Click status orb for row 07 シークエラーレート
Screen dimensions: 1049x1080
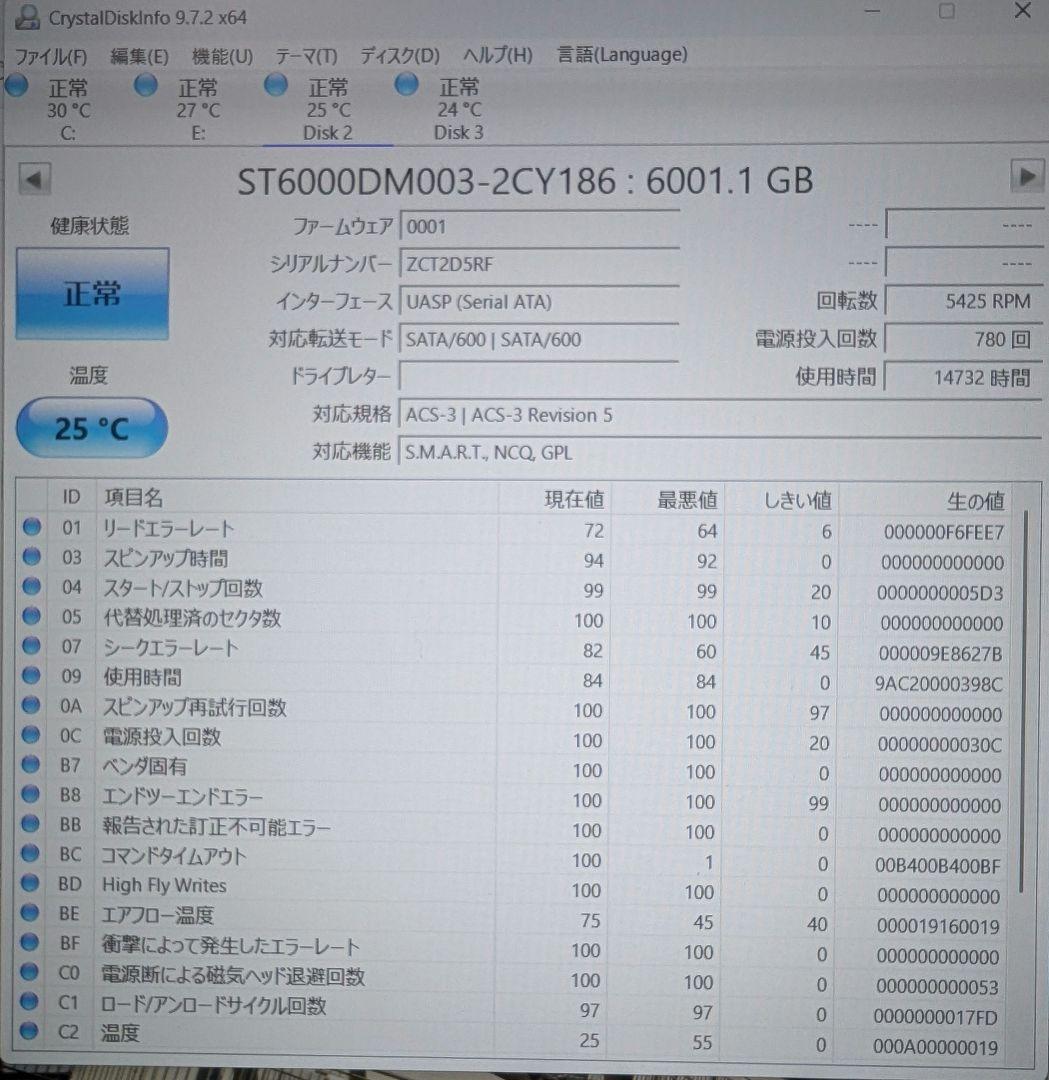tap(31, 645)
